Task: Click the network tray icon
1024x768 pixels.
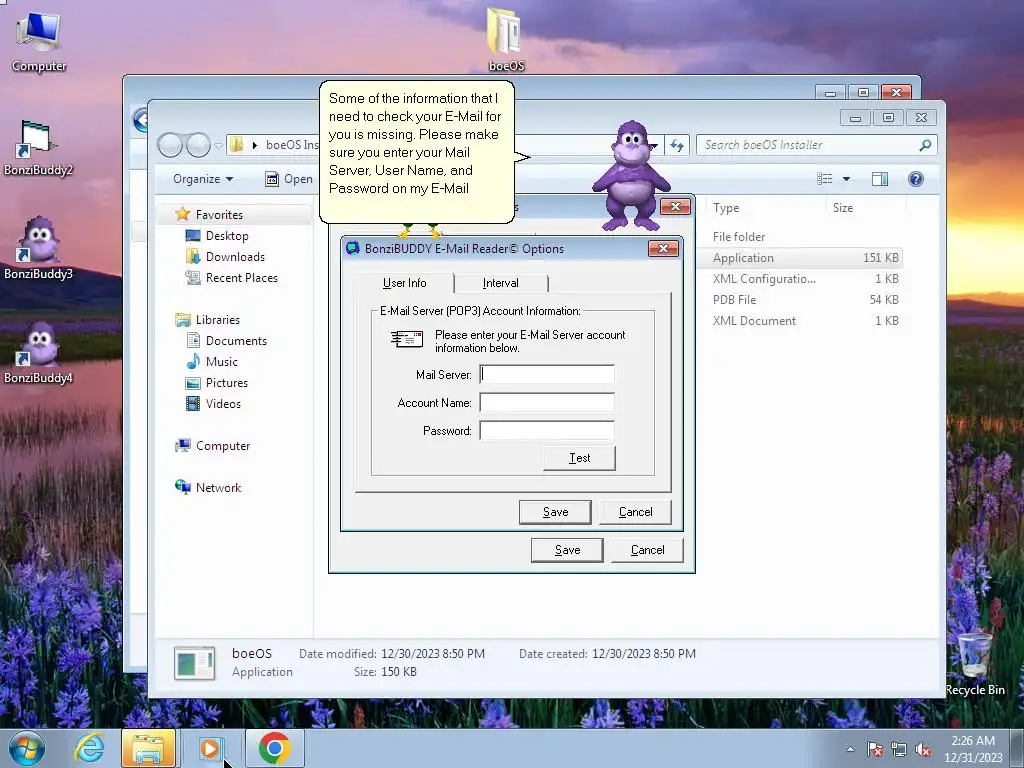Action: point(899,749)
